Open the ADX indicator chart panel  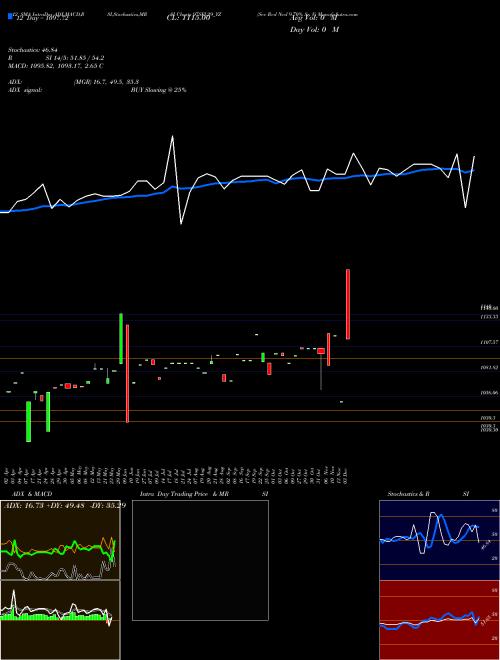click(x=60, y=540)
